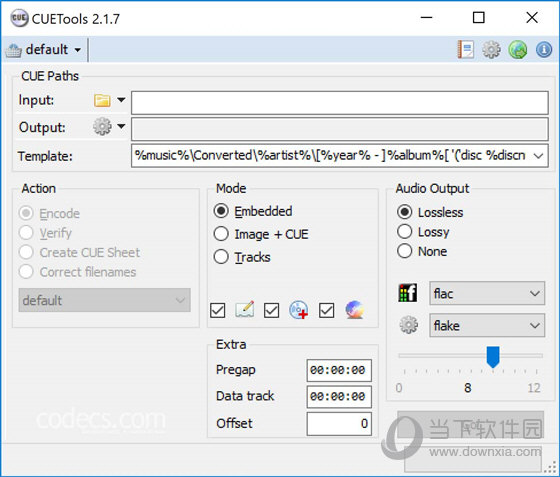Select Embedded mode radio button
The width and height of the screenshot is (560, 477).
click(x=221, y=211)
